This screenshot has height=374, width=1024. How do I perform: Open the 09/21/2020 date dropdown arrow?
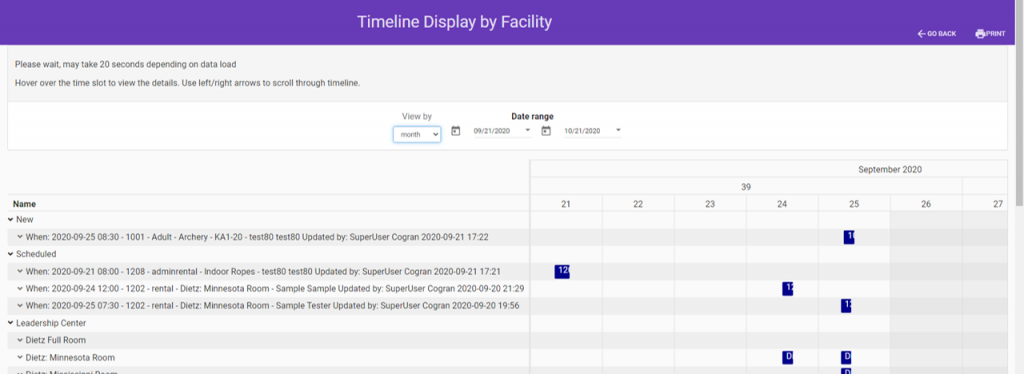click(528, 130)
